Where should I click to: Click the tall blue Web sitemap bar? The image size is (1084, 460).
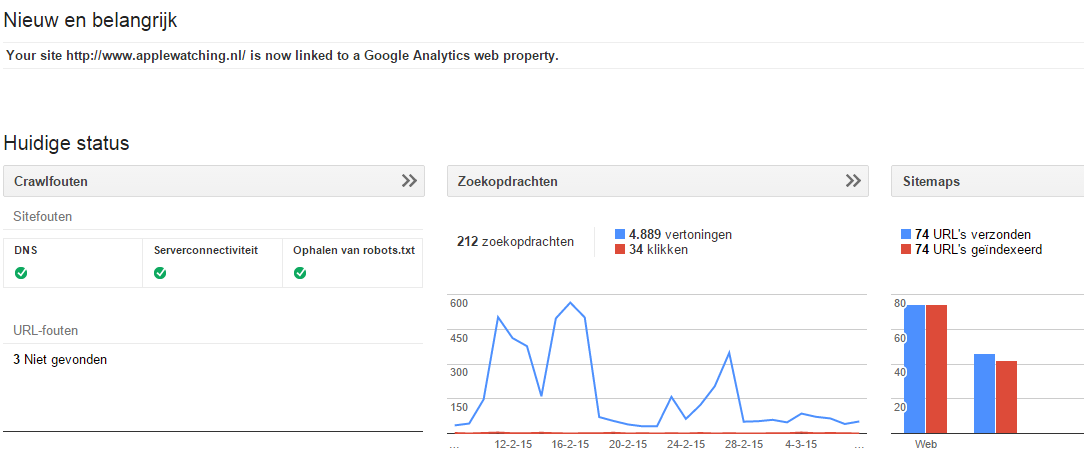click(914, 369)
